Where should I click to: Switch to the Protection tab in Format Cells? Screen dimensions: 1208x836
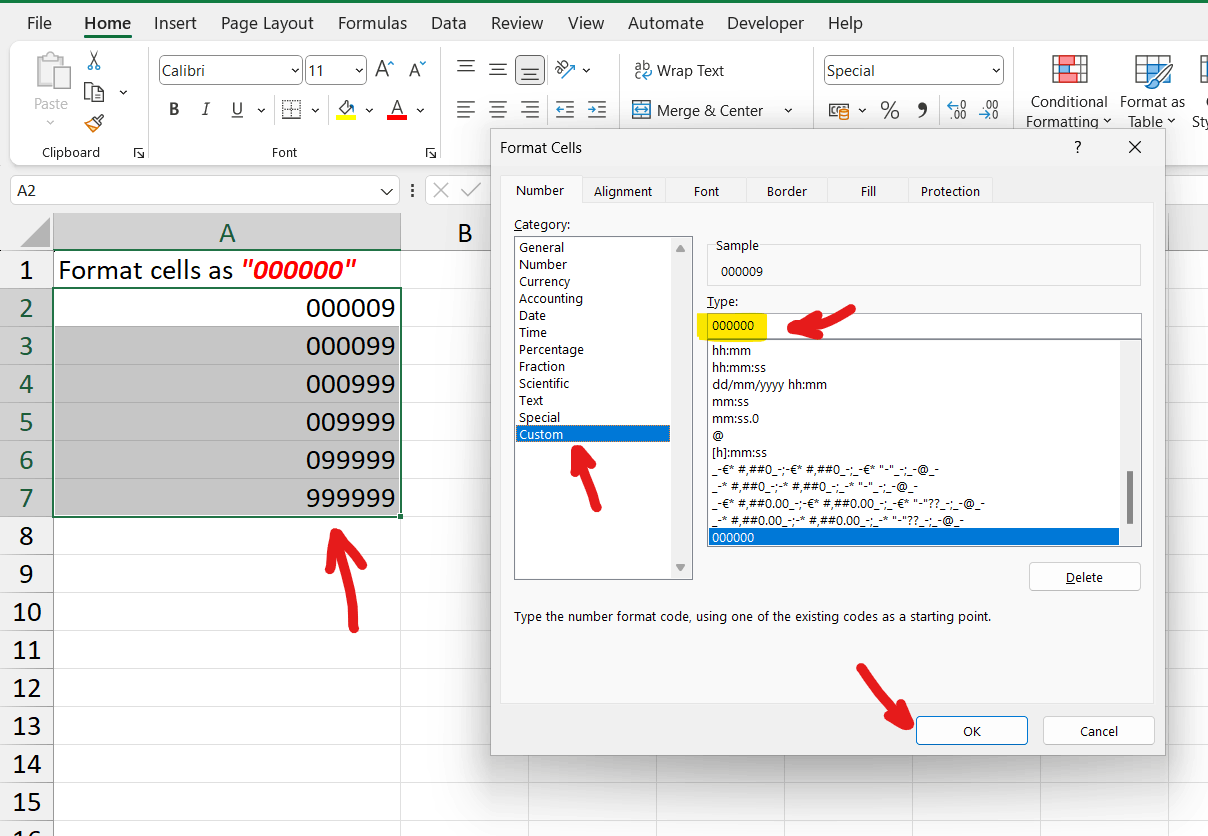(x=950, y=191)
